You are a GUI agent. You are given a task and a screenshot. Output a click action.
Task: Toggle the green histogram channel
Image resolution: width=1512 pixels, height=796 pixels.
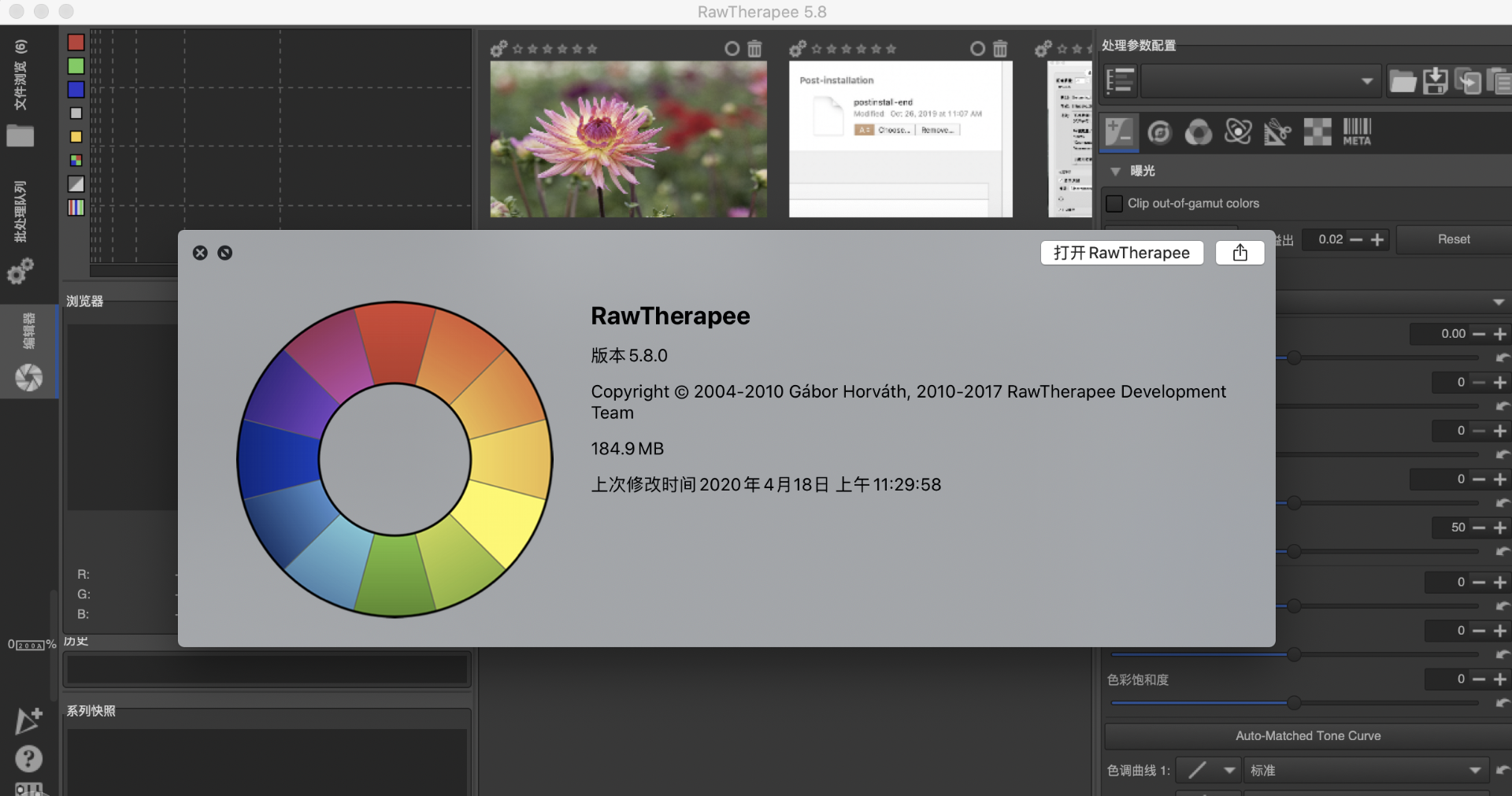pos(76,66)
